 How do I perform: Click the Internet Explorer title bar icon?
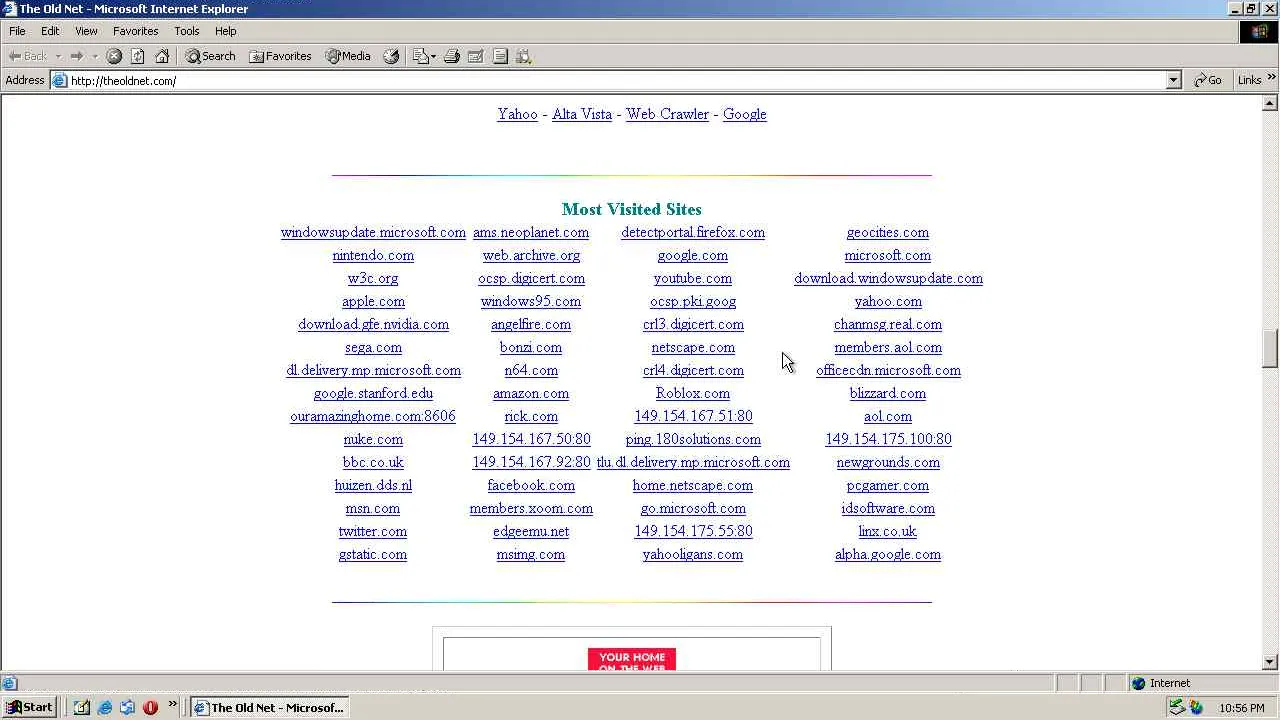click(x=9, y=9)
